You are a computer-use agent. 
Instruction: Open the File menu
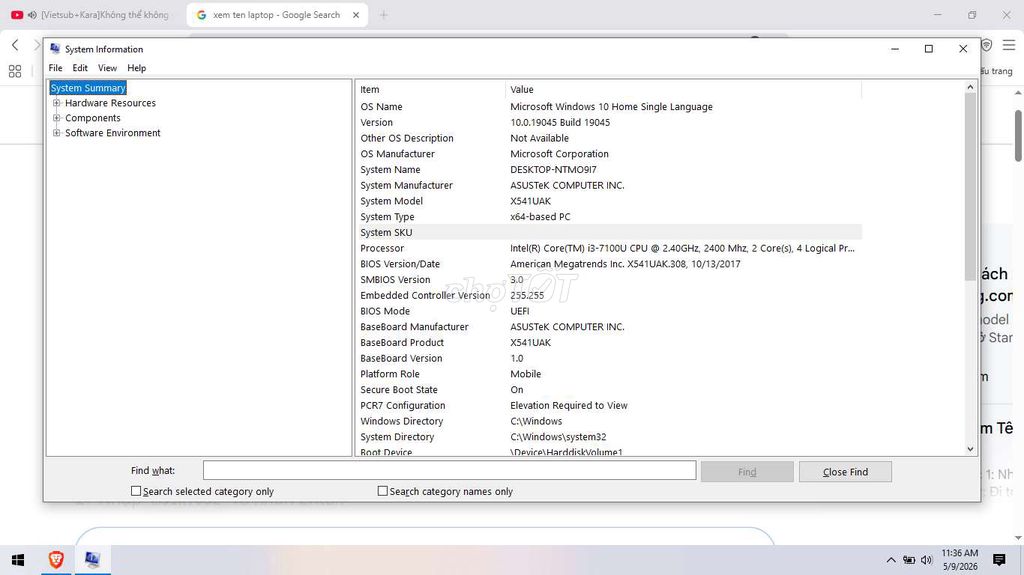point(56,68)
